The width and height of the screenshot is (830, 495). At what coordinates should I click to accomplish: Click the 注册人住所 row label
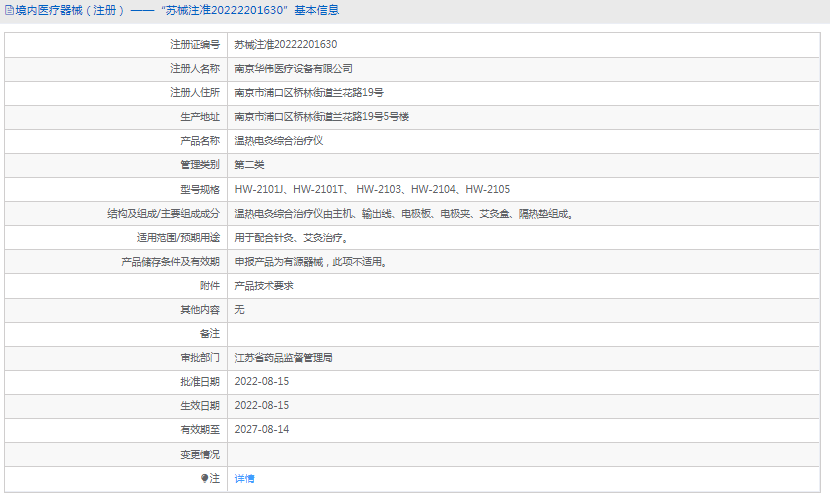tap(195, 93)
